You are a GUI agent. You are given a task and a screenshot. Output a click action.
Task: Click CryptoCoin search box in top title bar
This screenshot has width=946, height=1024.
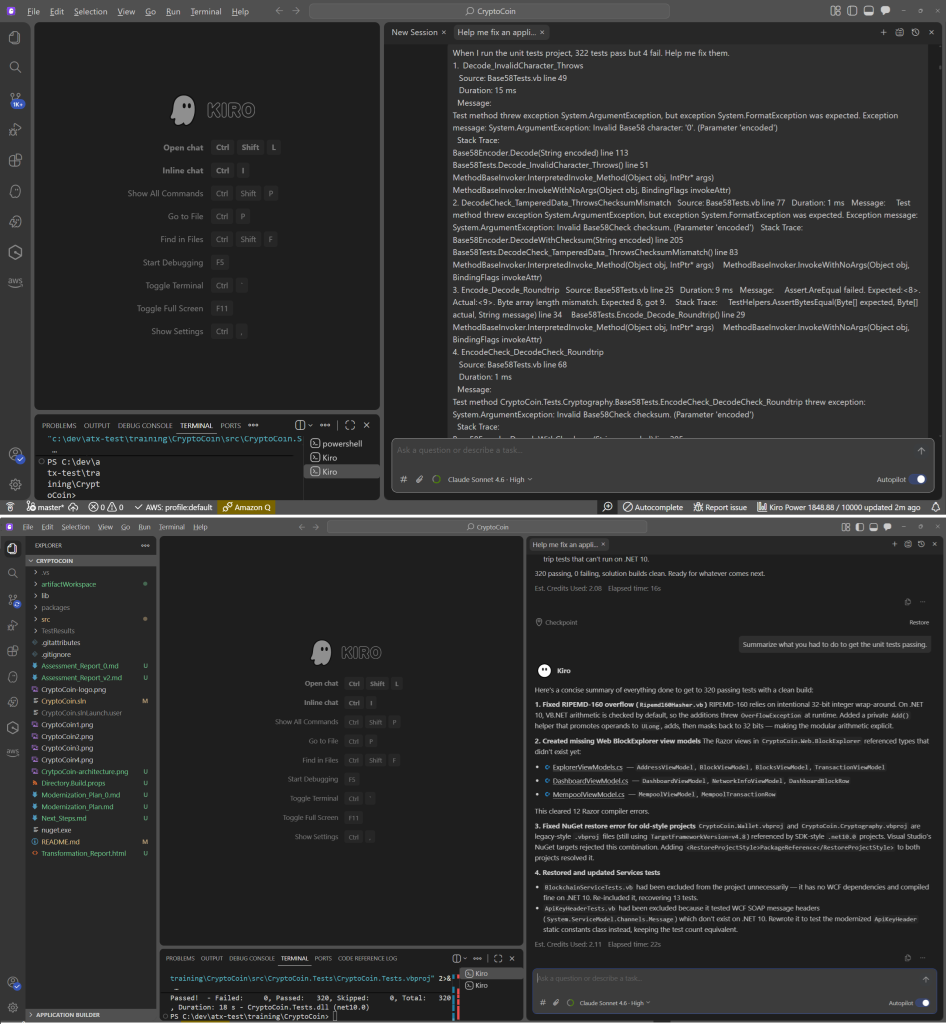490,11
